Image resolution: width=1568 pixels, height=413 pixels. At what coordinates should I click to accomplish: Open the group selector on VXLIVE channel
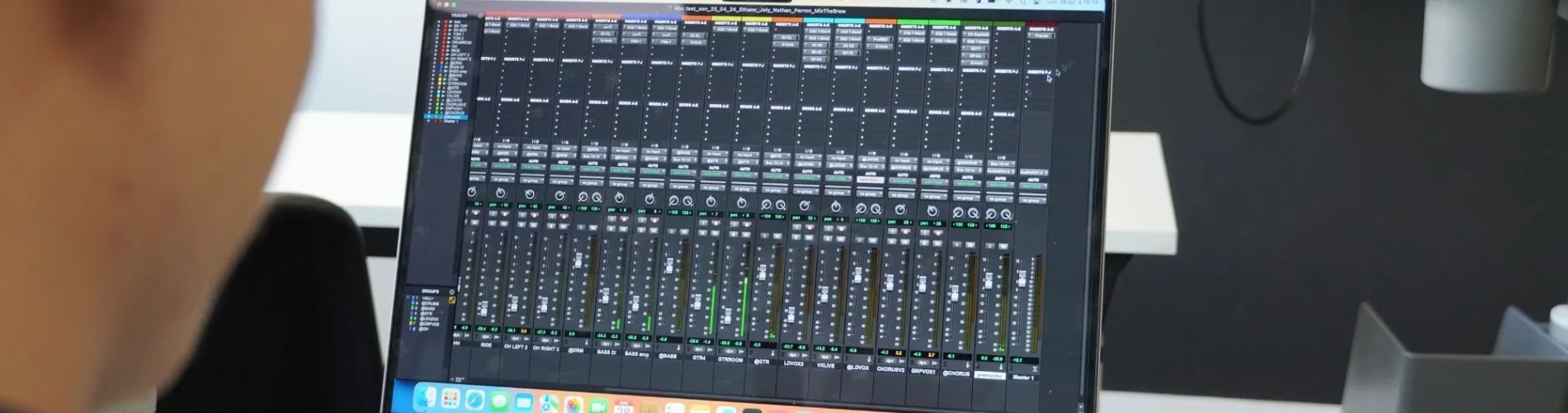click(x=837, y=191)
